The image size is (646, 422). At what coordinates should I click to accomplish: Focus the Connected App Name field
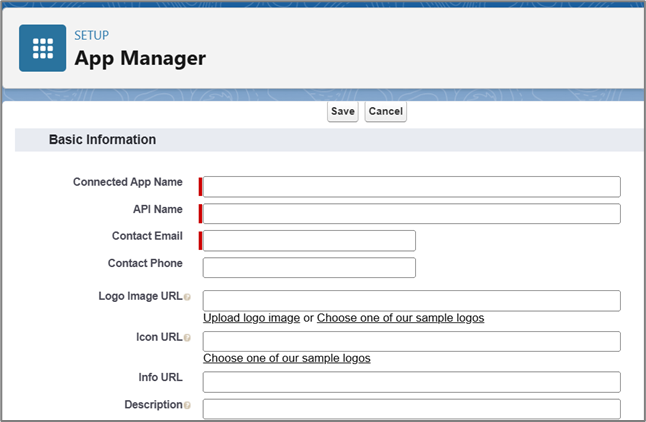[x=411, y=187]
